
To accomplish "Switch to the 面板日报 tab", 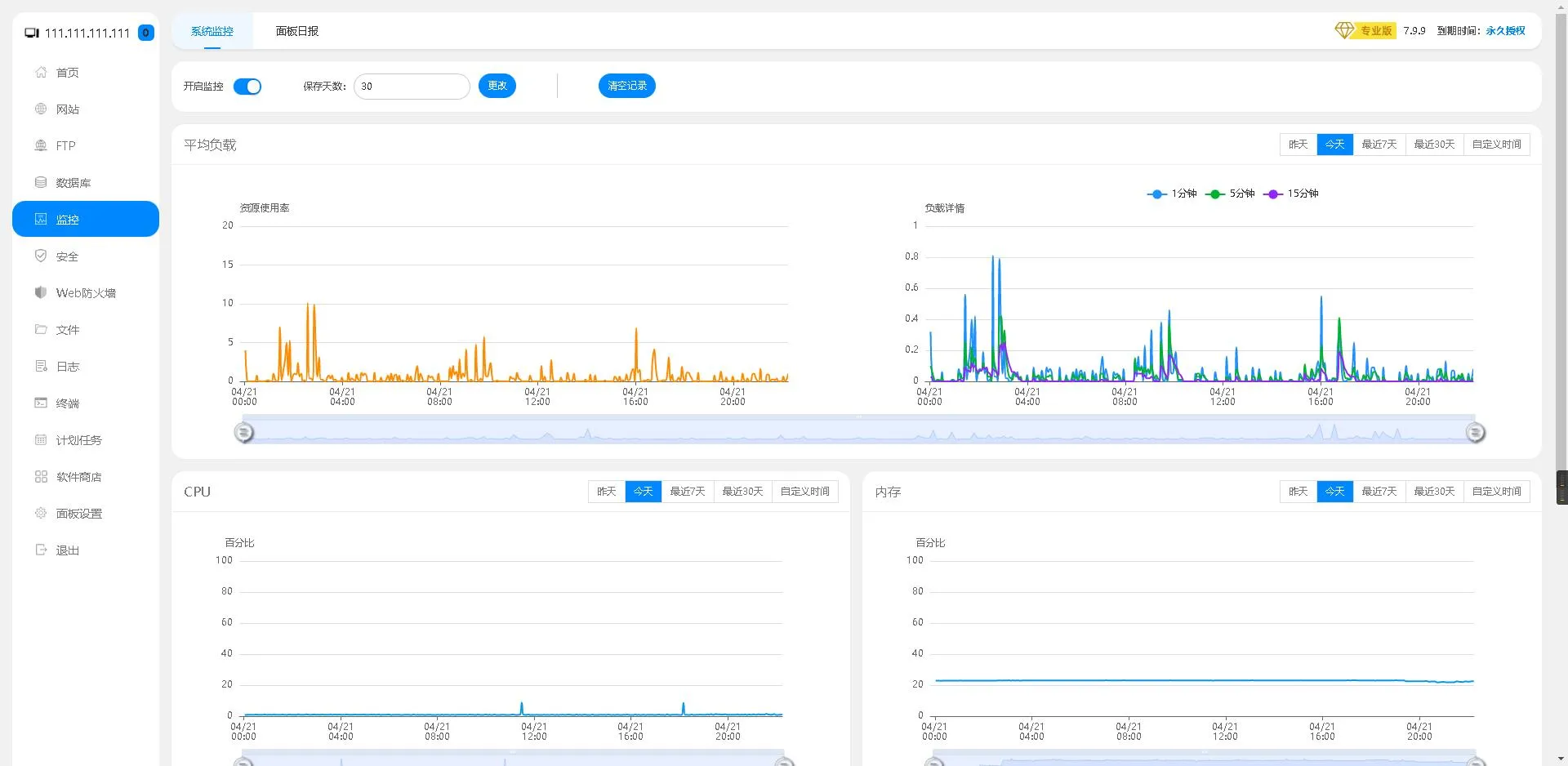I will click(x=297, y=31).
